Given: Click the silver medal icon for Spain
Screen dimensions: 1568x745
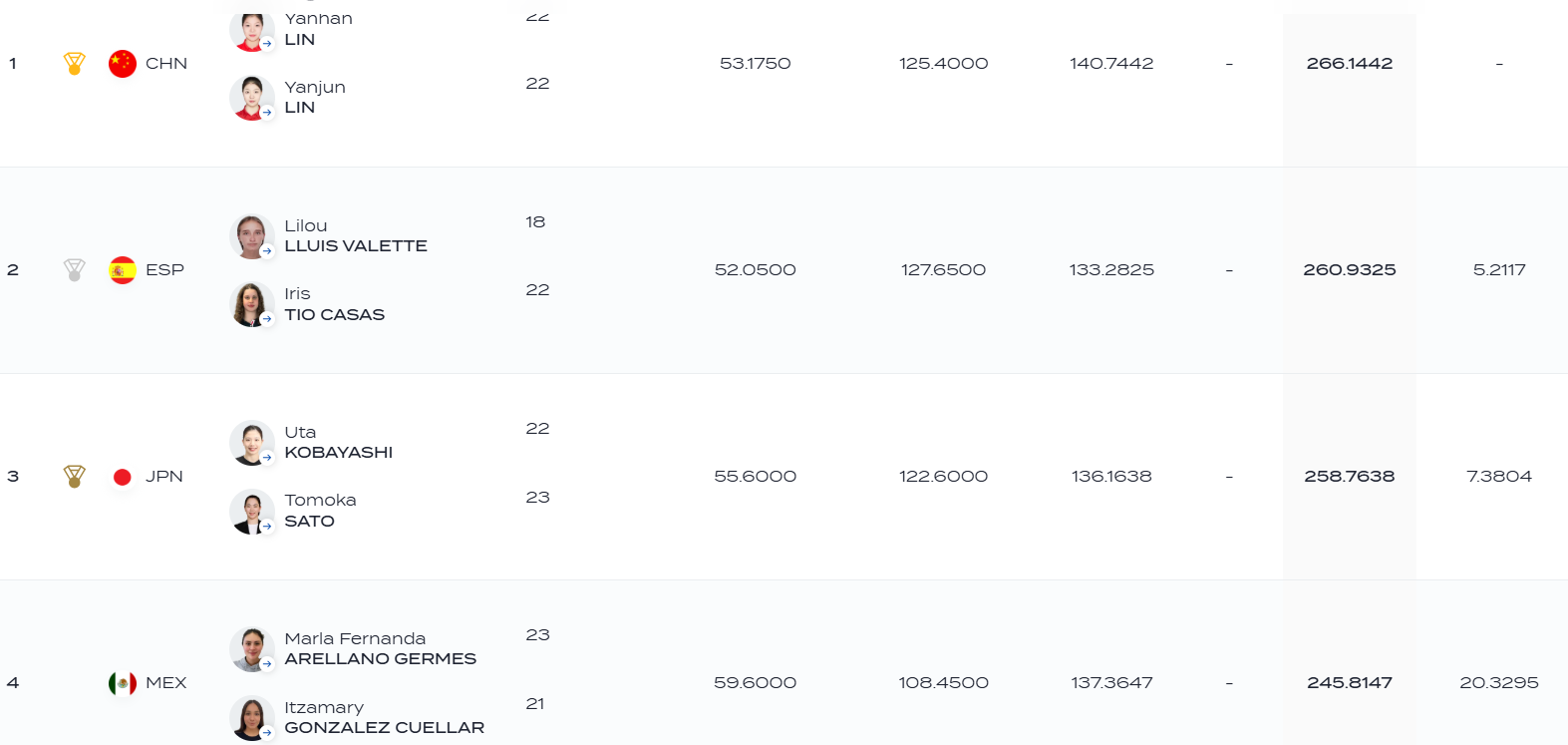Looking at the screenshot, I should [74, 270].
